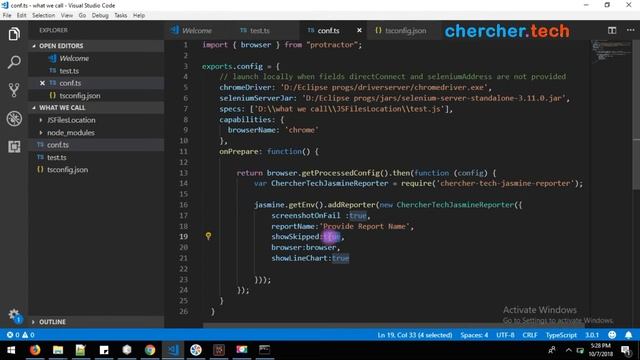
Task: Open the Debug menu
Action: pyautogui.click(x=100, y=16)
